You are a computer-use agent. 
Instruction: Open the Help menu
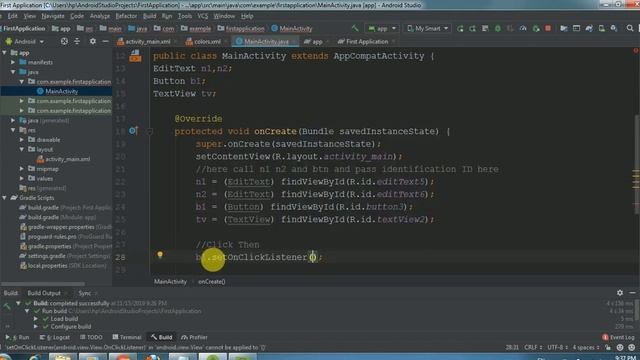tap(247, 16)
